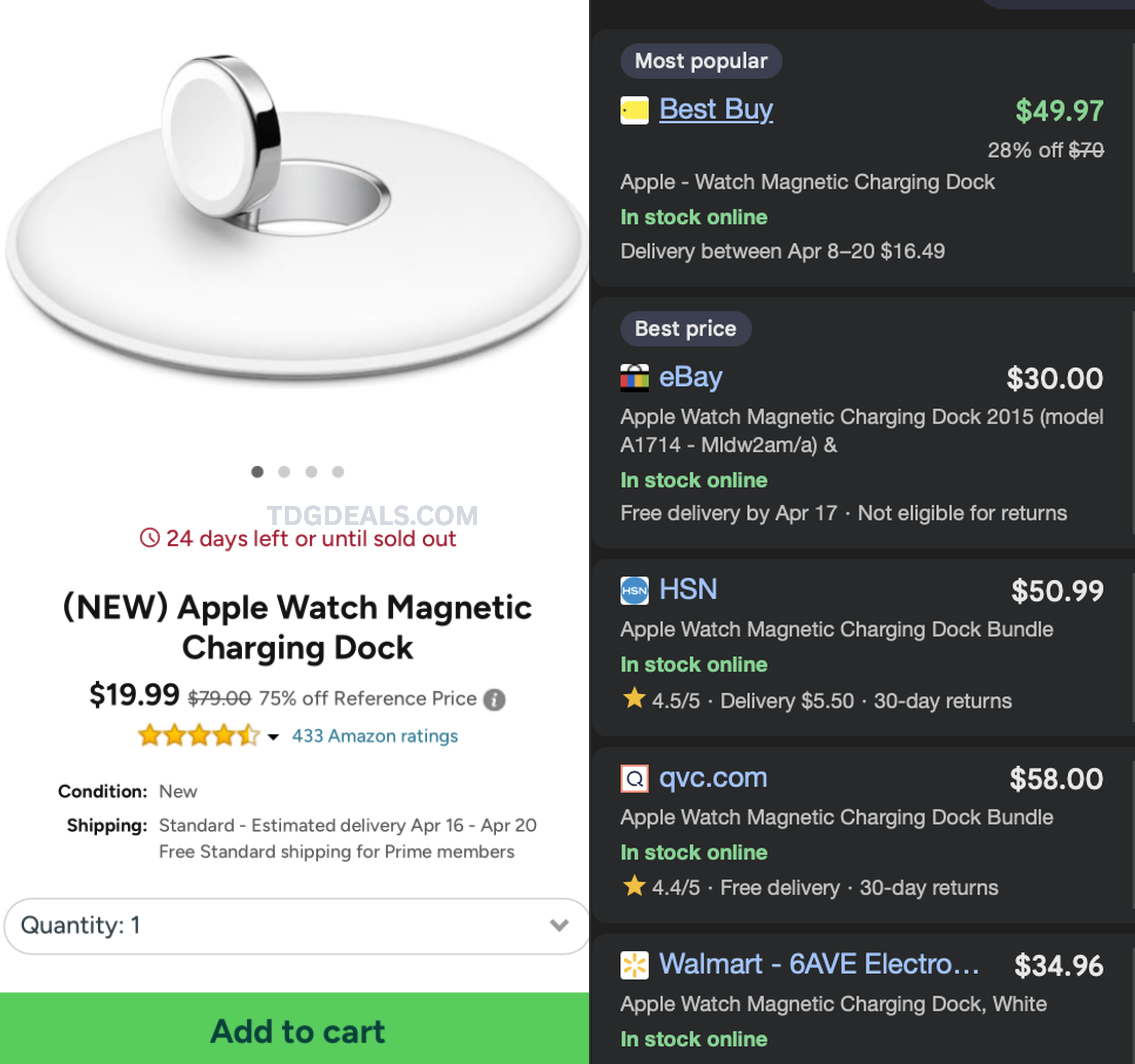The height and width of the screenshot is (1064, 1135).
Task: Click the QVC store logo icon
Action: (x=634, y=778)
